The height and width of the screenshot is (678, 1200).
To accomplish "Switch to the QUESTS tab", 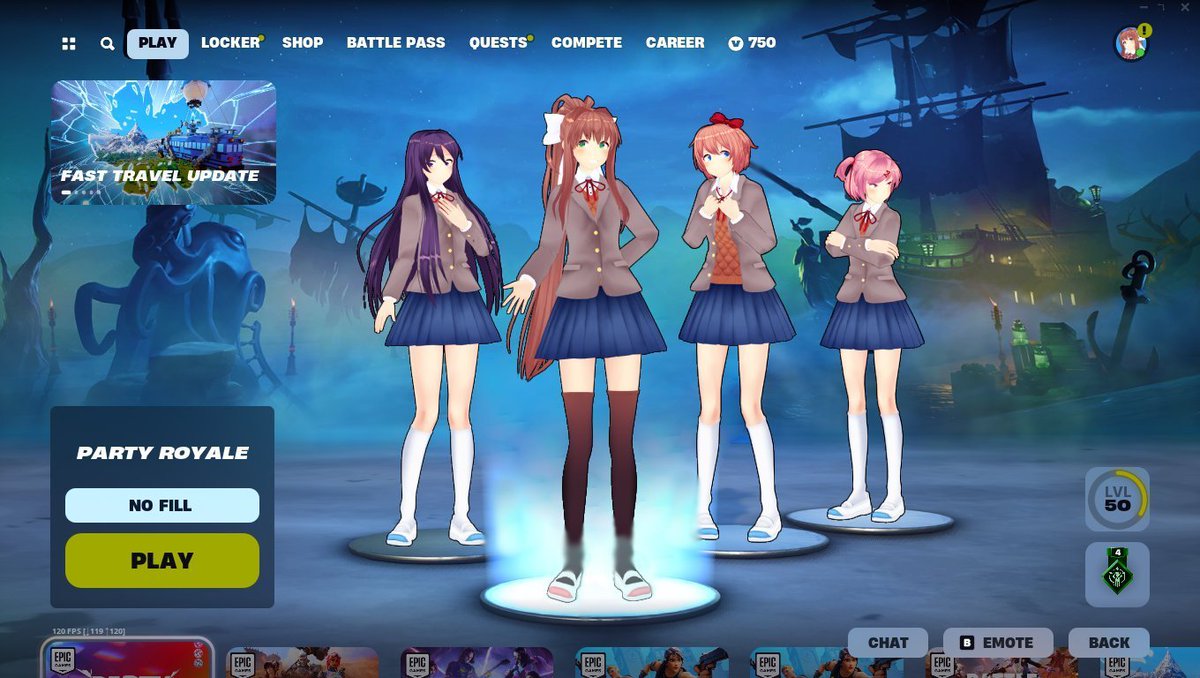I will click(x=499, y=43).
